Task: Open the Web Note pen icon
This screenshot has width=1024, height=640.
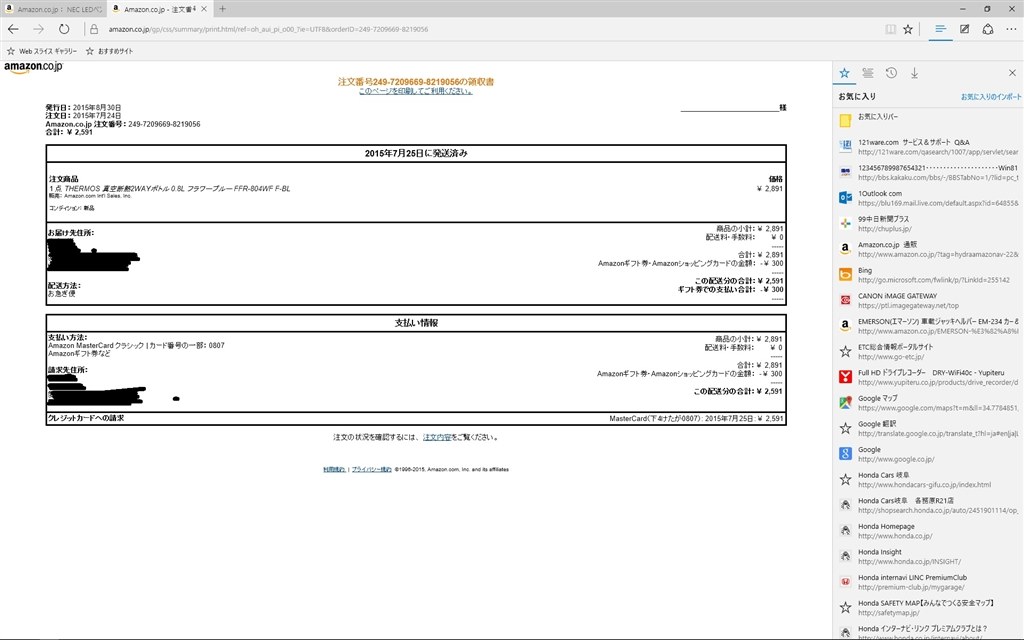Action: tap(965, 29)
